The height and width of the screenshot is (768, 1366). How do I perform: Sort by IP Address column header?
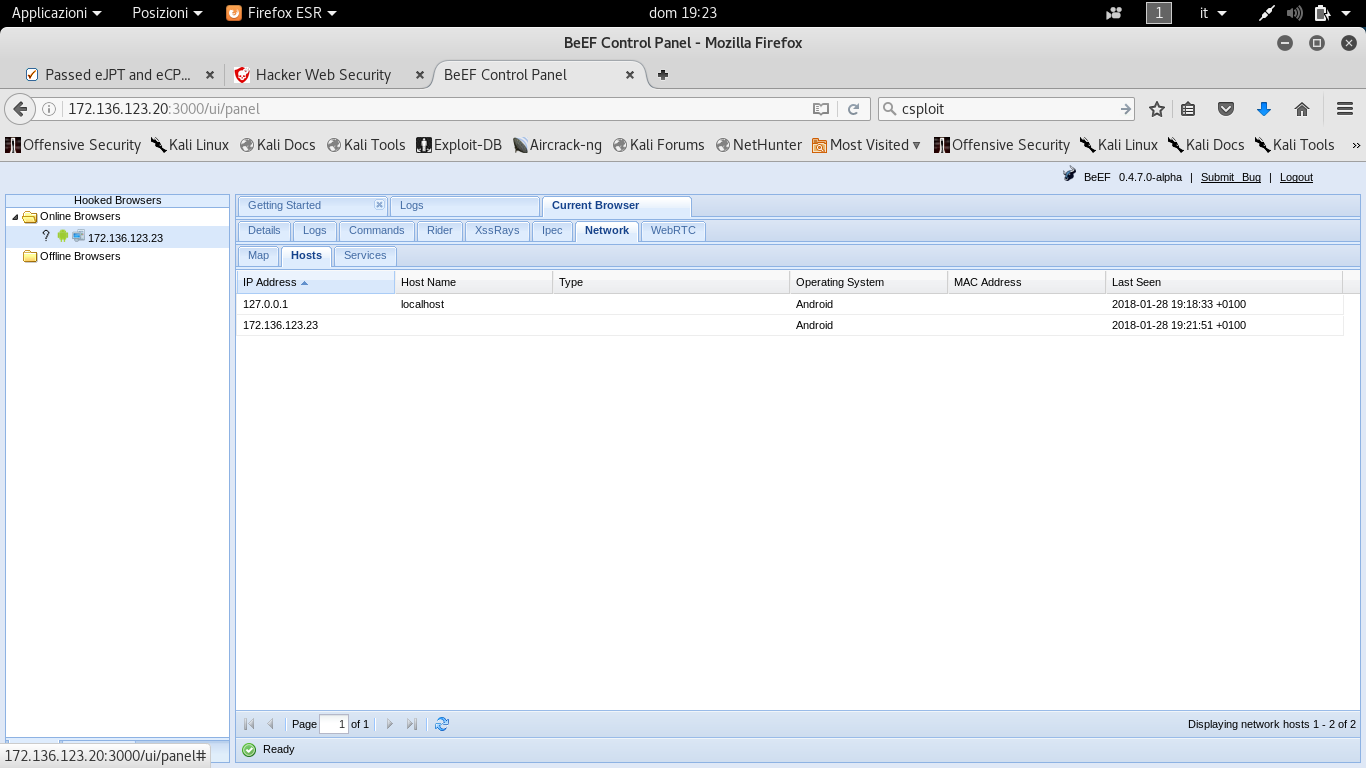coord(315,282)
